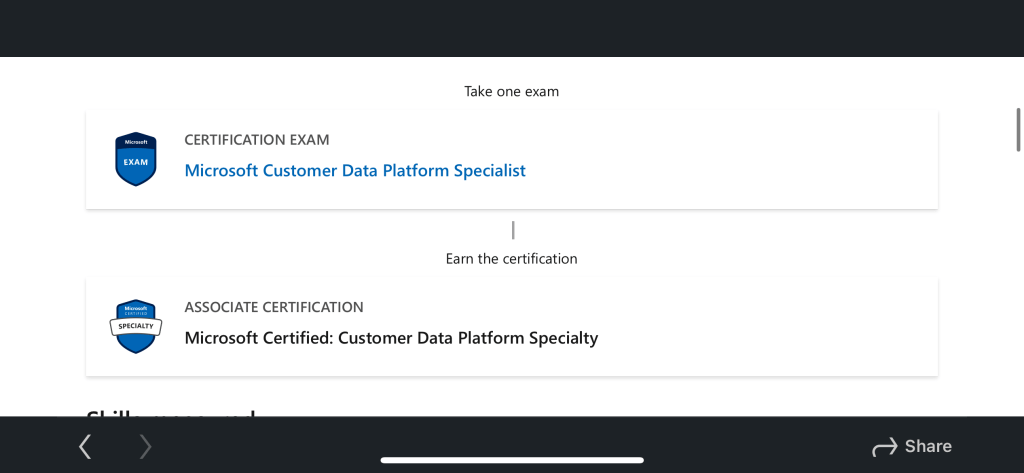Click the blue Microsoft EXAM badge icon
This screenshot has width=1024, height=473.
pos(136,159)
